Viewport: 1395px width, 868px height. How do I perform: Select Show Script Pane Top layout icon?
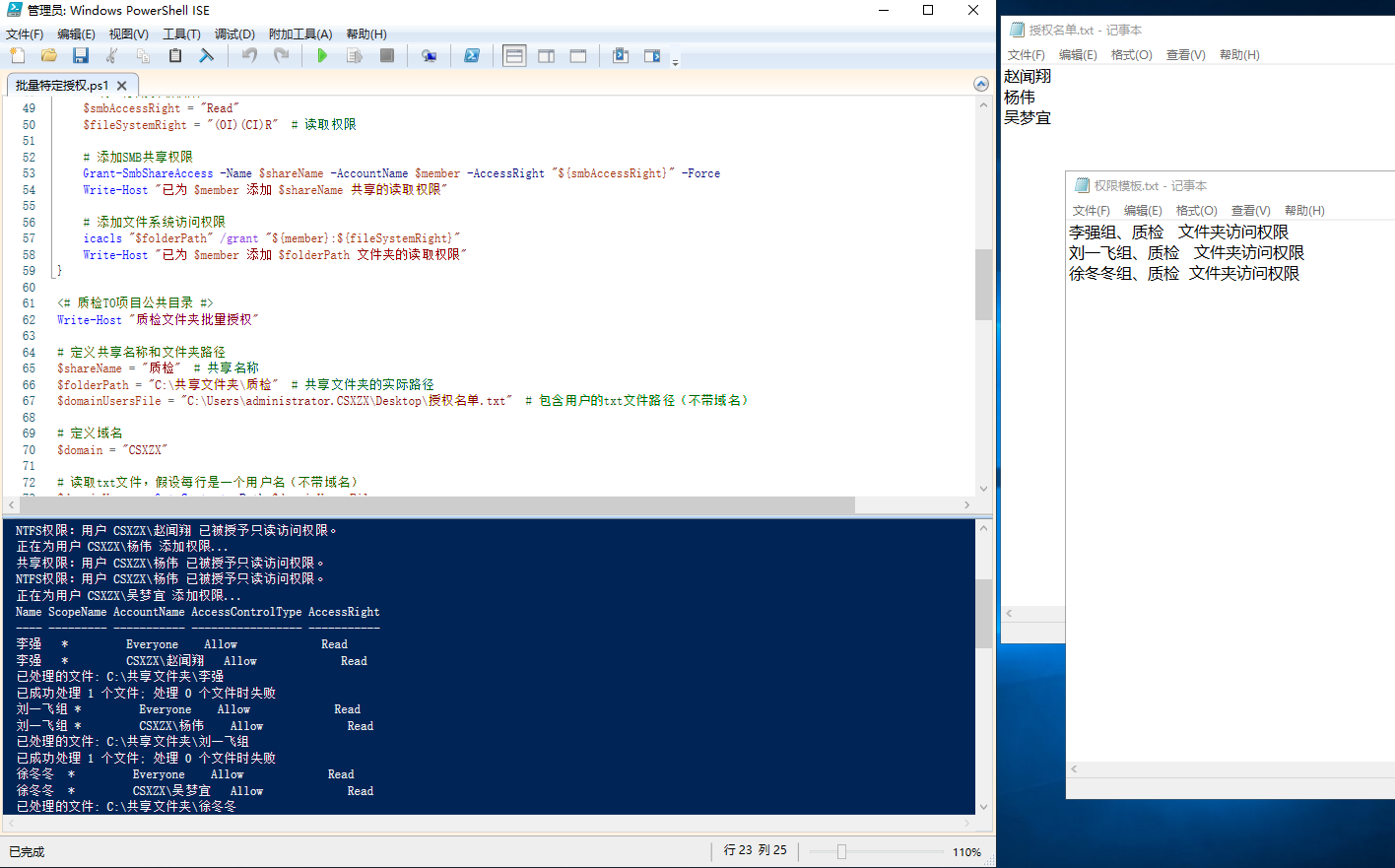click(x=514, y=56)
